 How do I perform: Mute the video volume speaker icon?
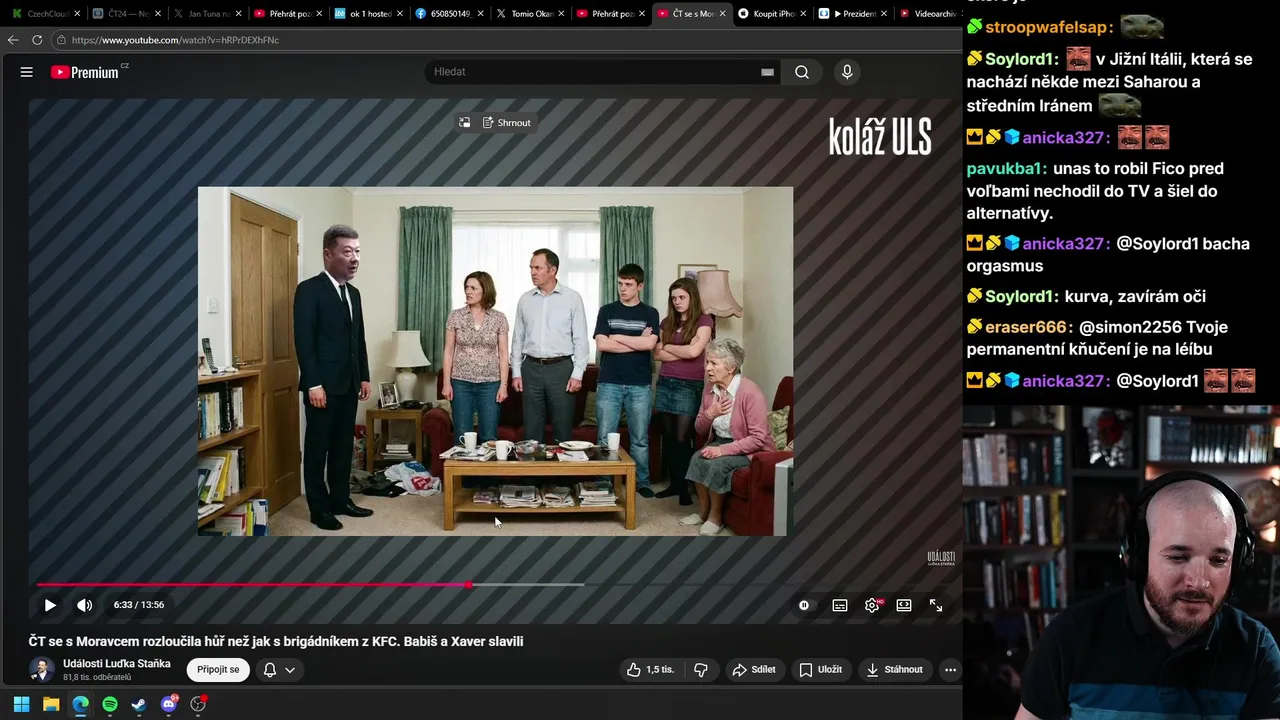click(85, 605)
